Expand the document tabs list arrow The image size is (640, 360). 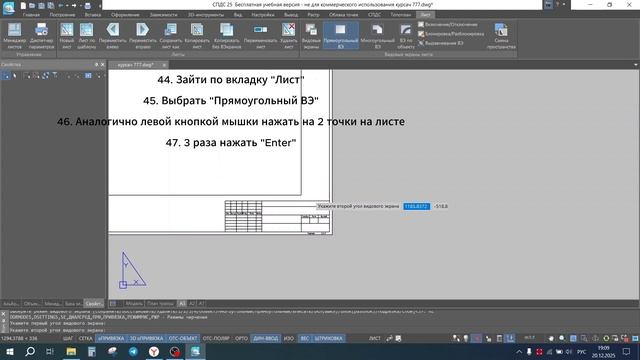pyautogui.click(x=636, y=65)
